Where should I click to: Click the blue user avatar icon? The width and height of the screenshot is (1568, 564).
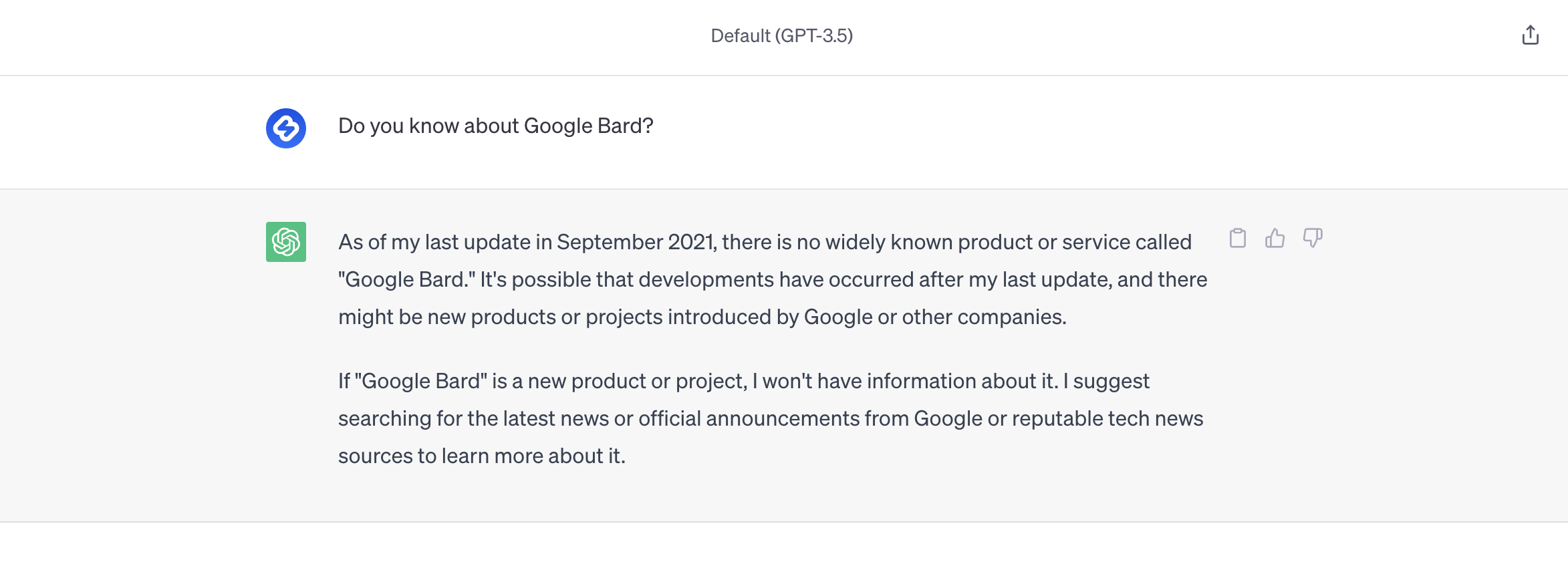286,128
